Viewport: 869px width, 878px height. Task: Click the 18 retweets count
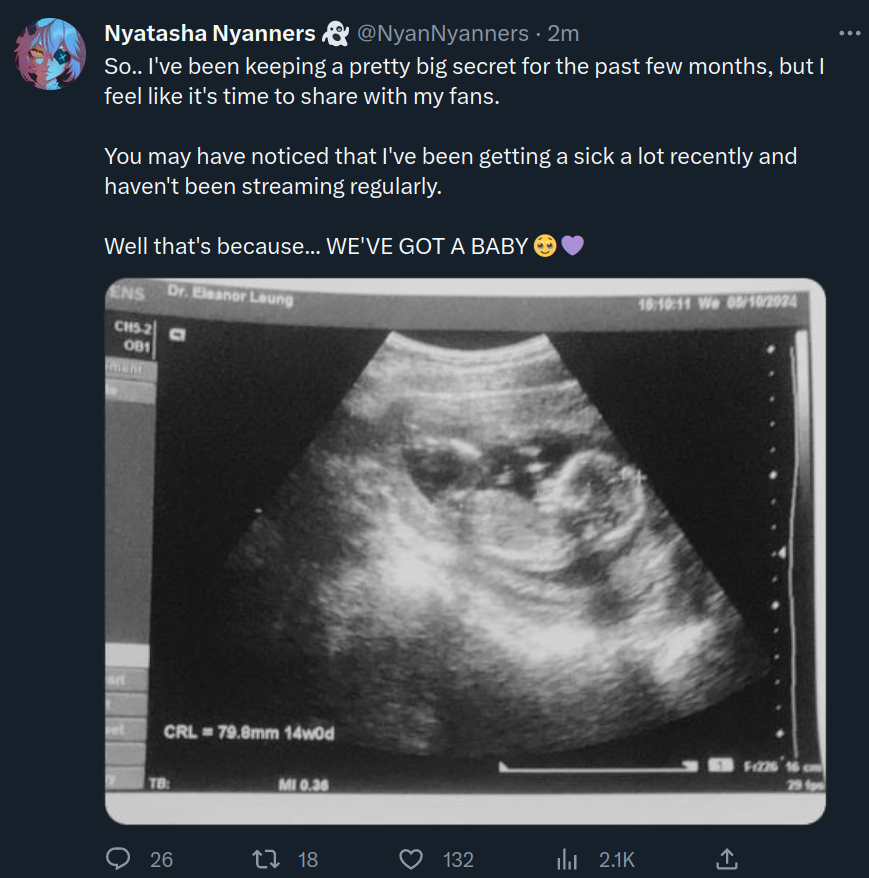tap(308, 859)
